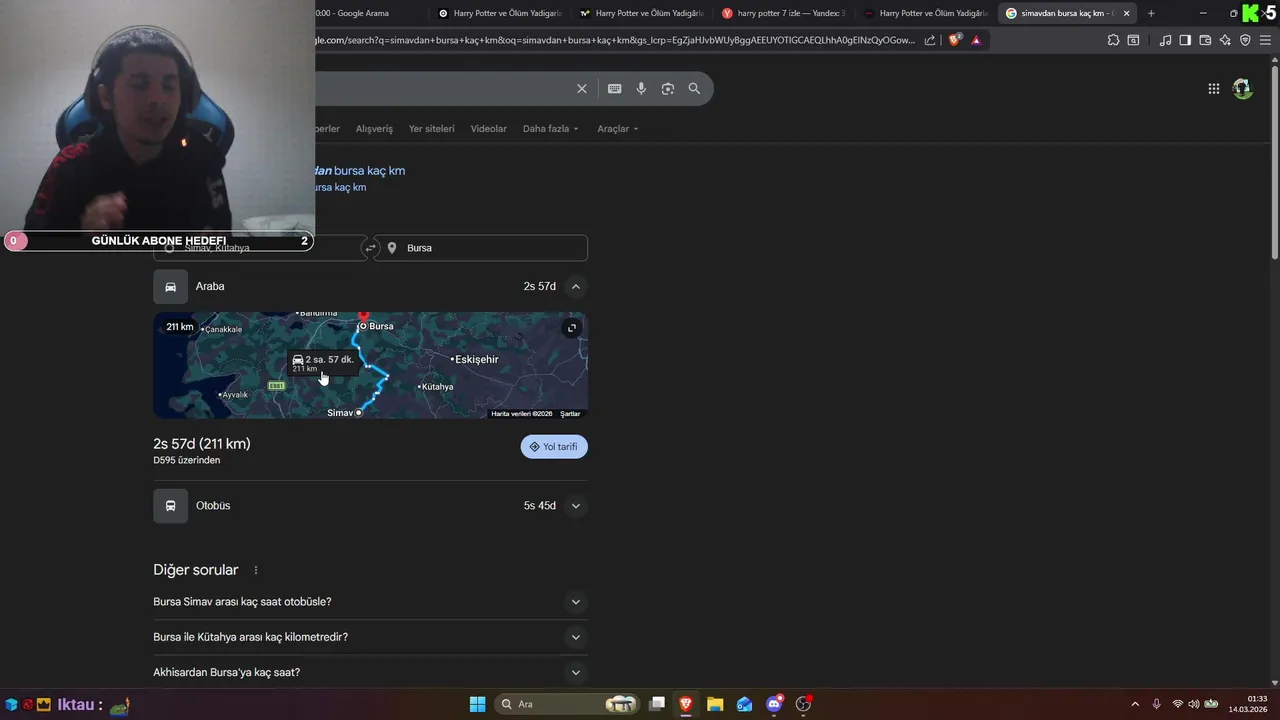The height and width of the screenshot is (720, 1280).
Task: Collapse the Araba route details
Action: (576, 287)
